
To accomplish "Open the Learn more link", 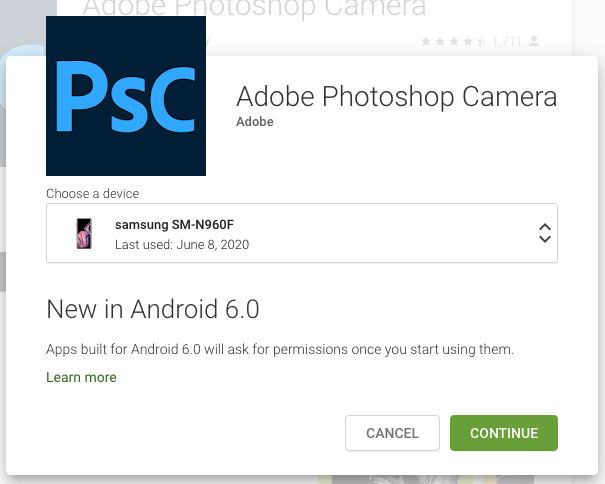I will tap(81, 377).
